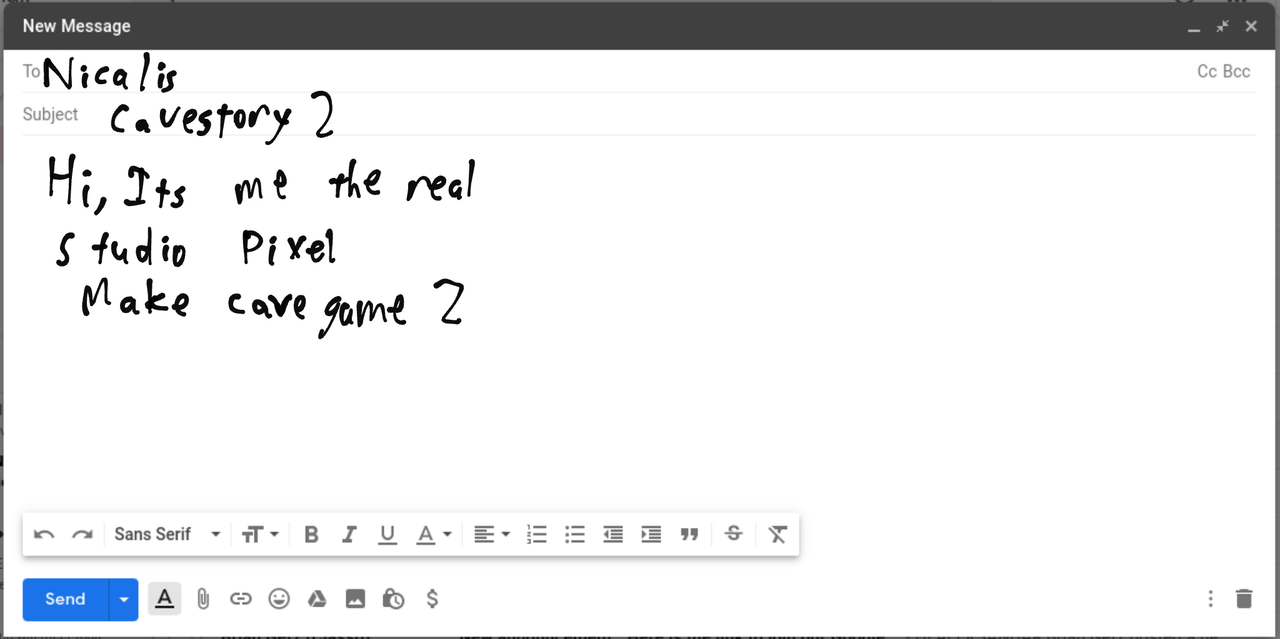Exit full-screen compose view
The height and width of the screenshot is (639, 1280).
pos(1222,27)
